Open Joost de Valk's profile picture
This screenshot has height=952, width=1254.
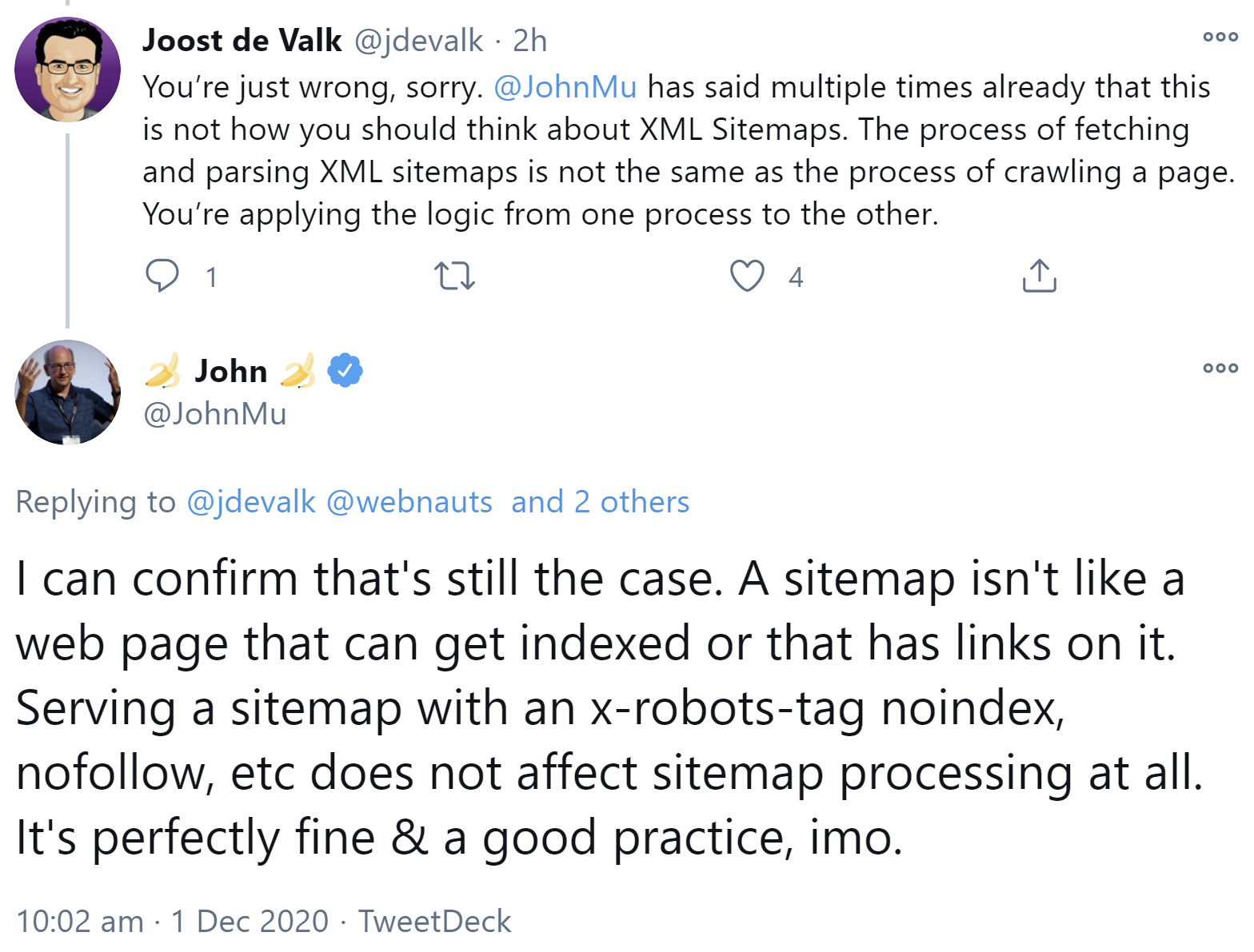(68, 70)
